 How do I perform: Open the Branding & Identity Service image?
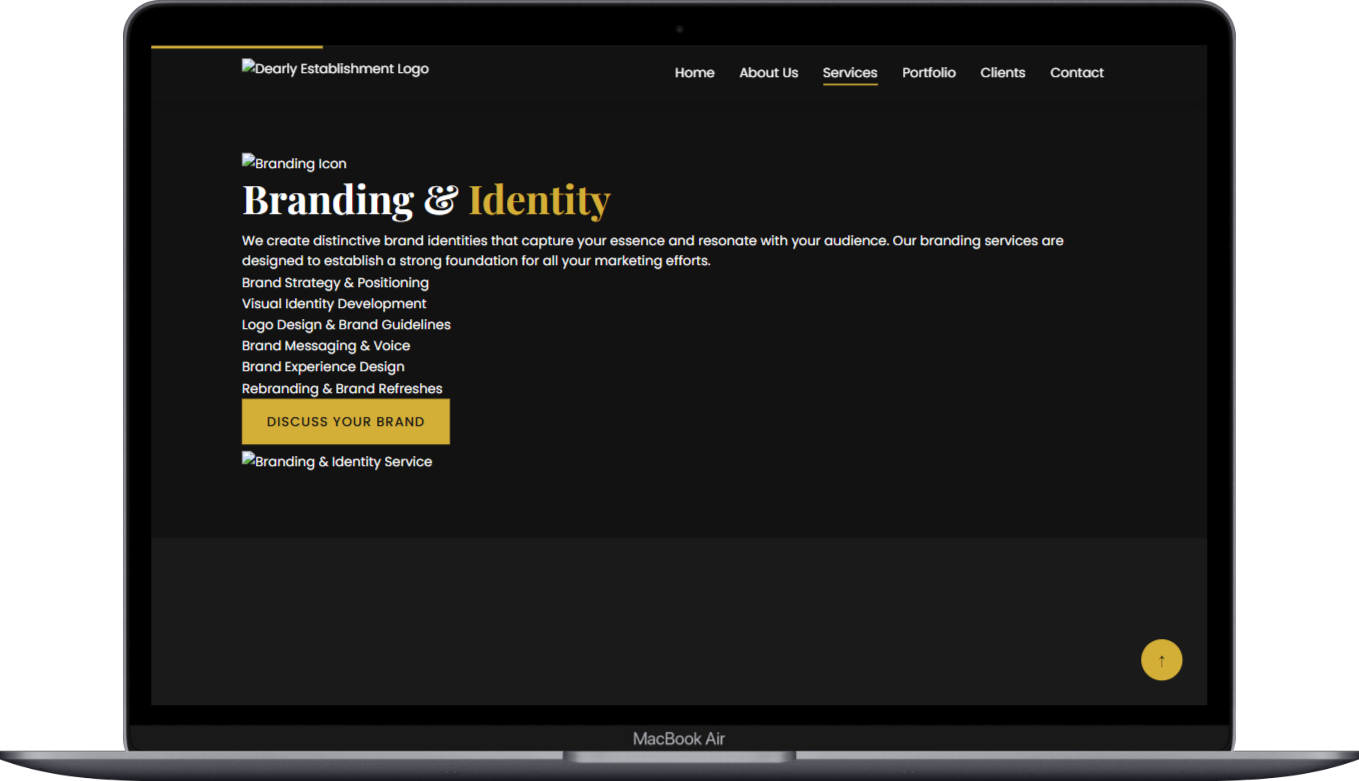click(337, 461)
